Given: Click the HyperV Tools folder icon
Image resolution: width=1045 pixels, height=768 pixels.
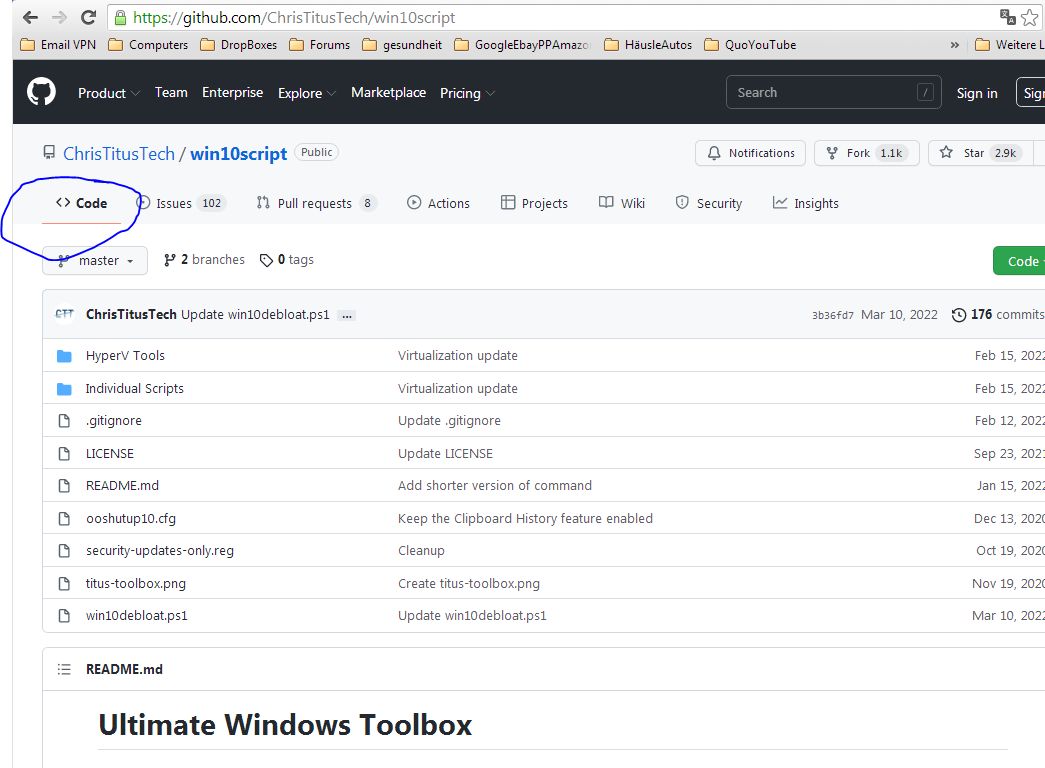Looking at the screenshot, I should tap(64, 356).
